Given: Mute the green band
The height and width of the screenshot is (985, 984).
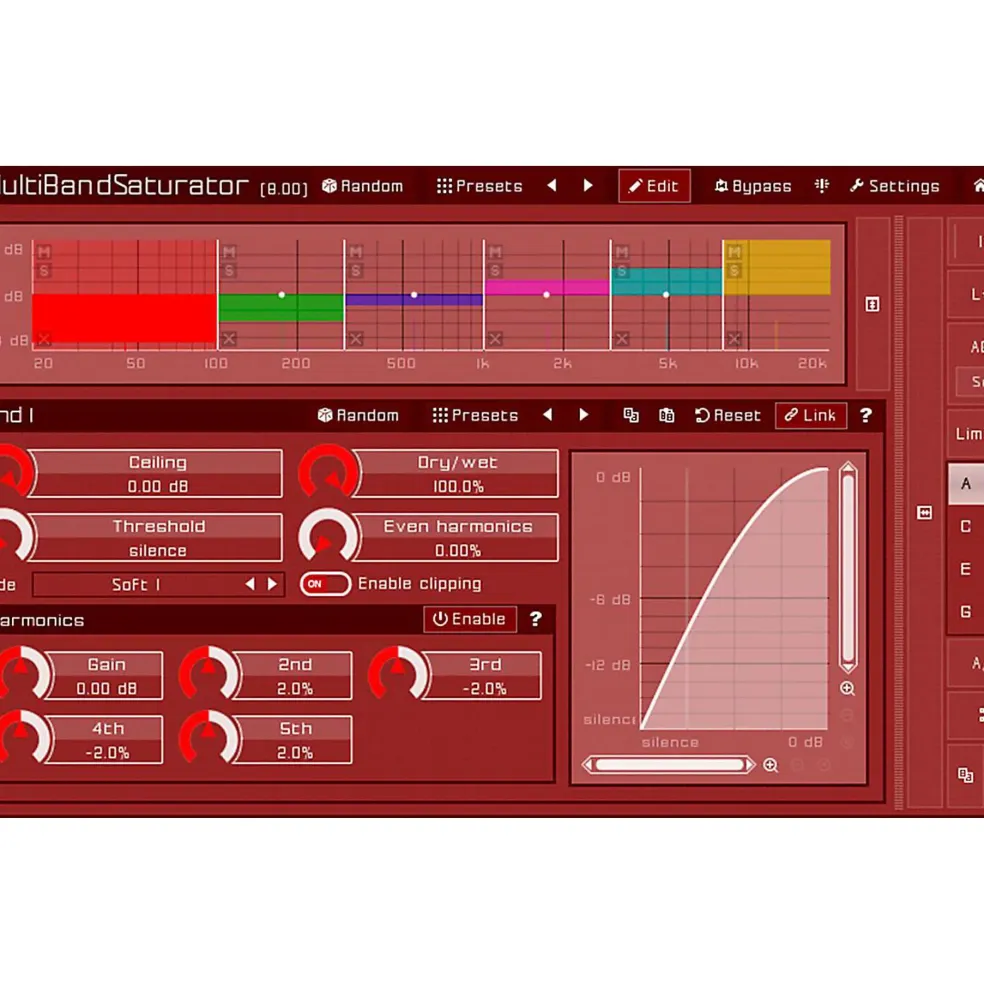Looking at the screenshot, I should (229, 252).
